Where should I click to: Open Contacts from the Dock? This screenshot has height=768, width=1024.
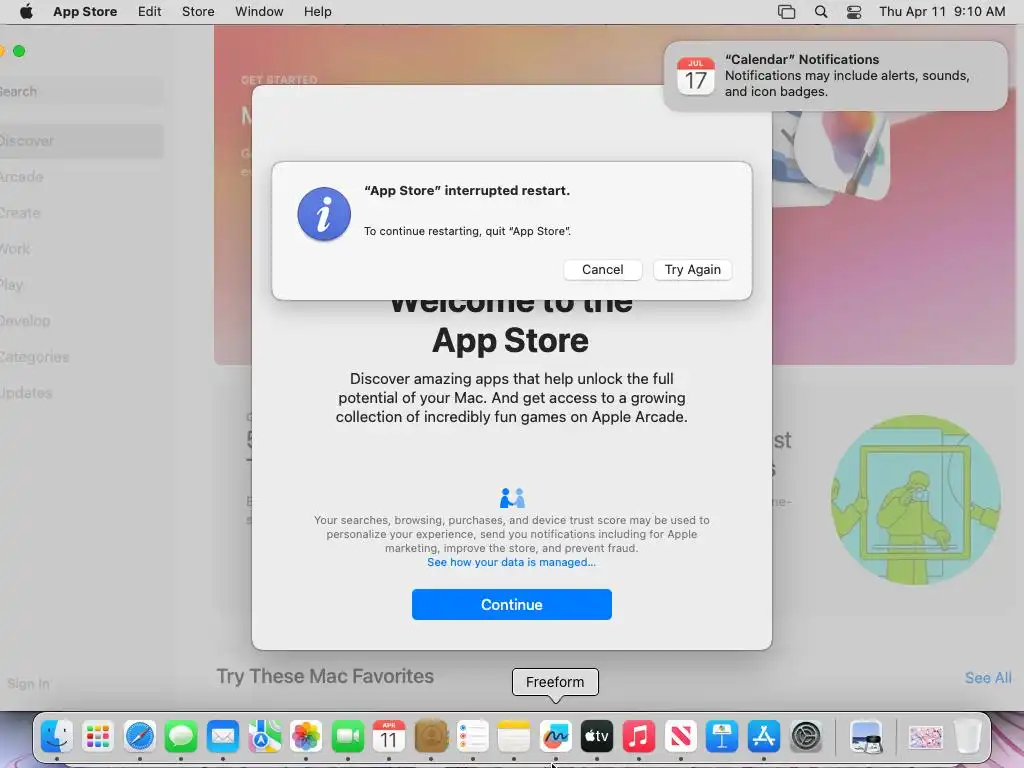pyautogui.click(x=431, y=737)
